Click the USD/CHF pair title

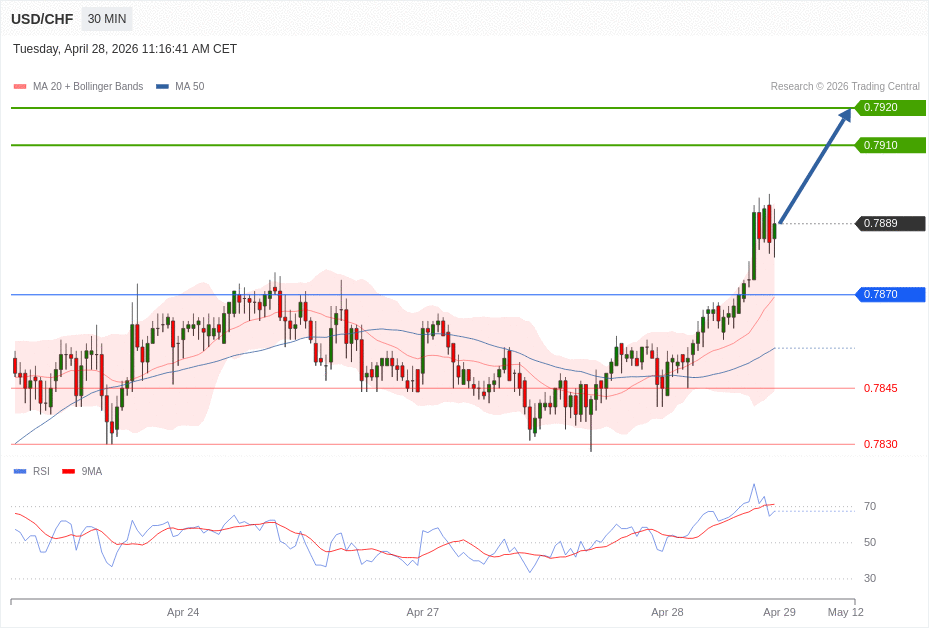[42, 19]
